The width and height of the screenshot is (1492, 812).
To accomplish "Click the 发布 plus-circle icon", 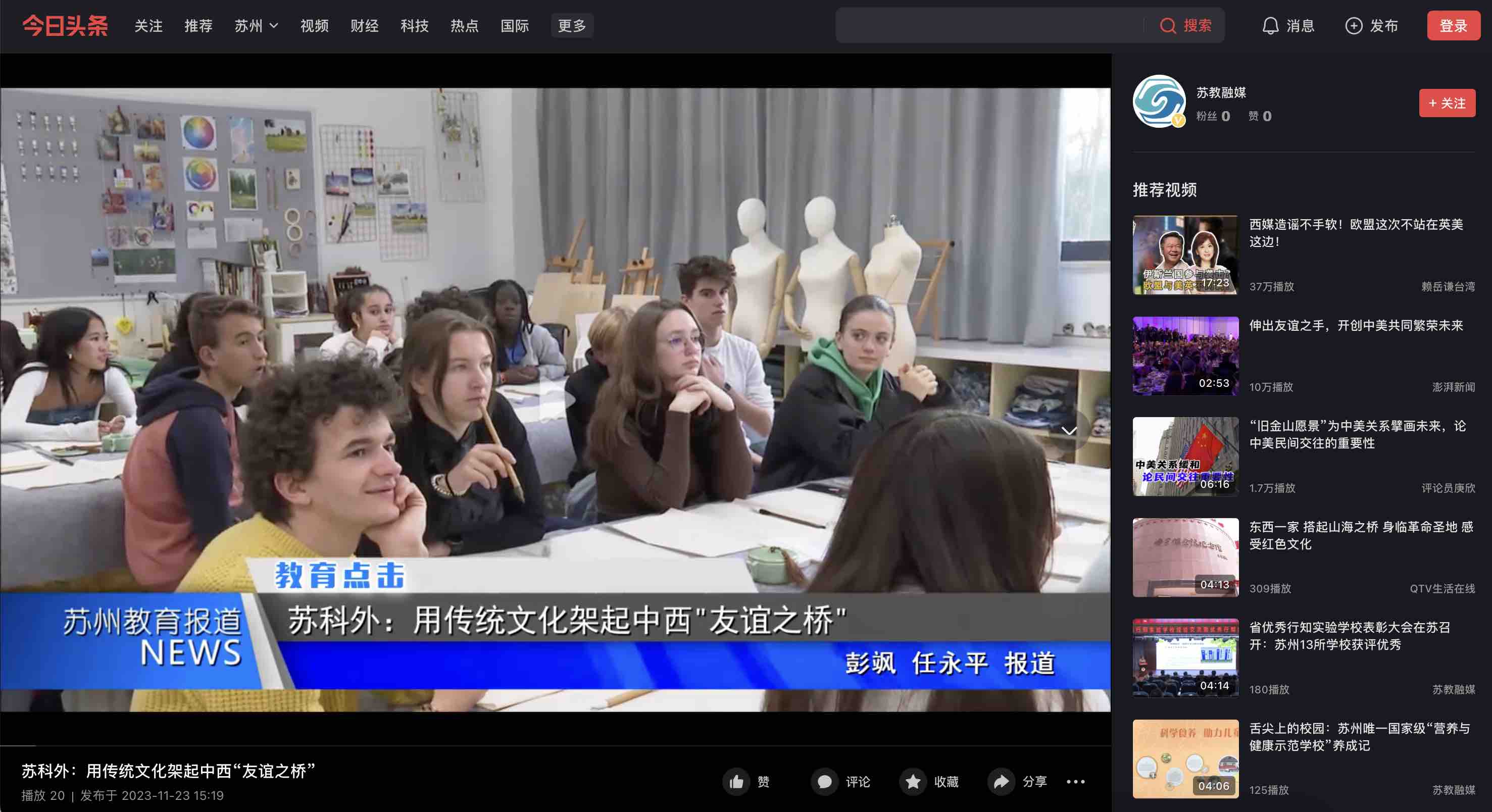I will click(x=1353, y=25).
